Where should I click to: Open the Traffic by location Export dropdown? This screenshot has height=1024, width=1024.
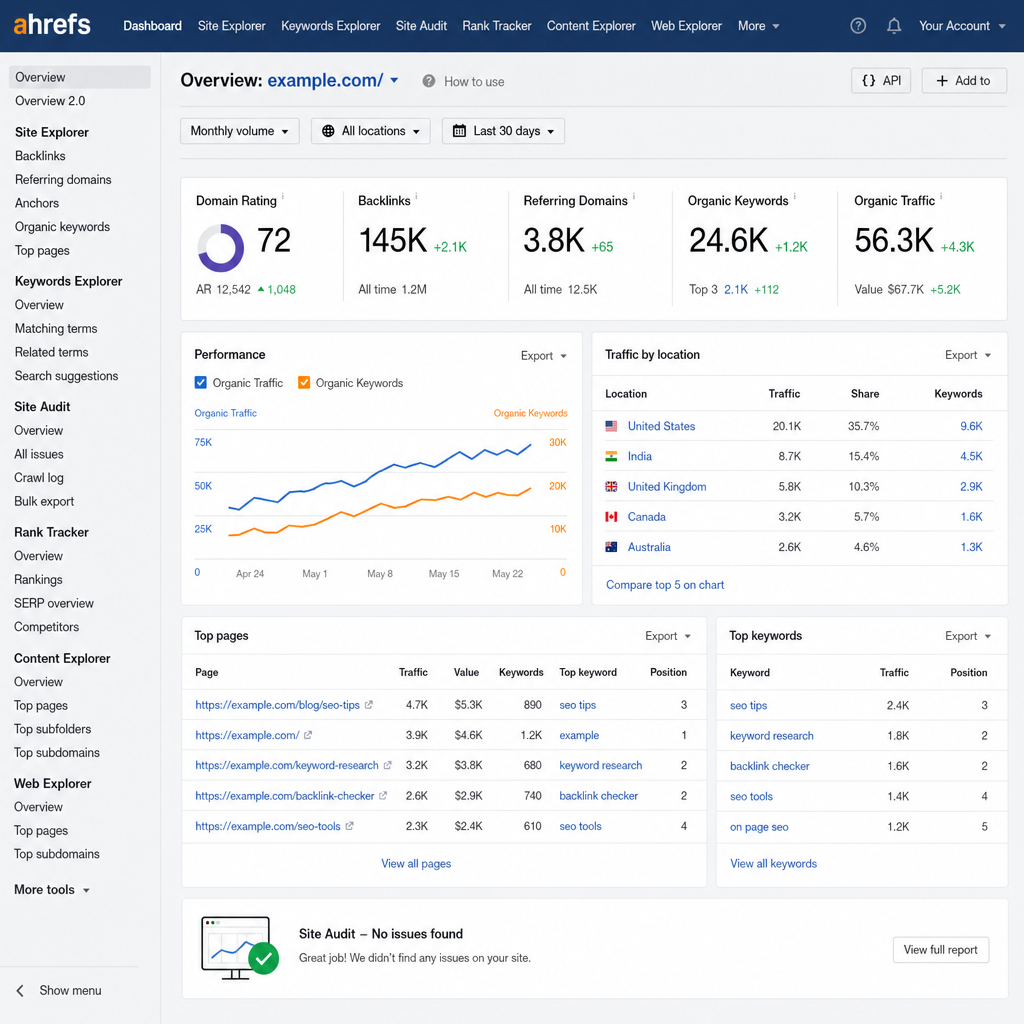[x=968, y=355]
